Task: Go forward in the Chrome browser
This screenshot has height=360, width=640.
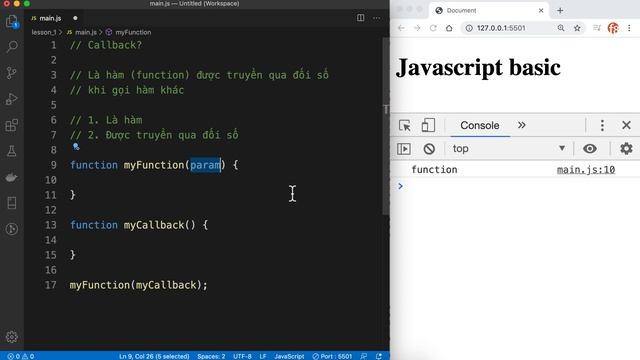Action: pyautogui.click(x=417, y=28)
